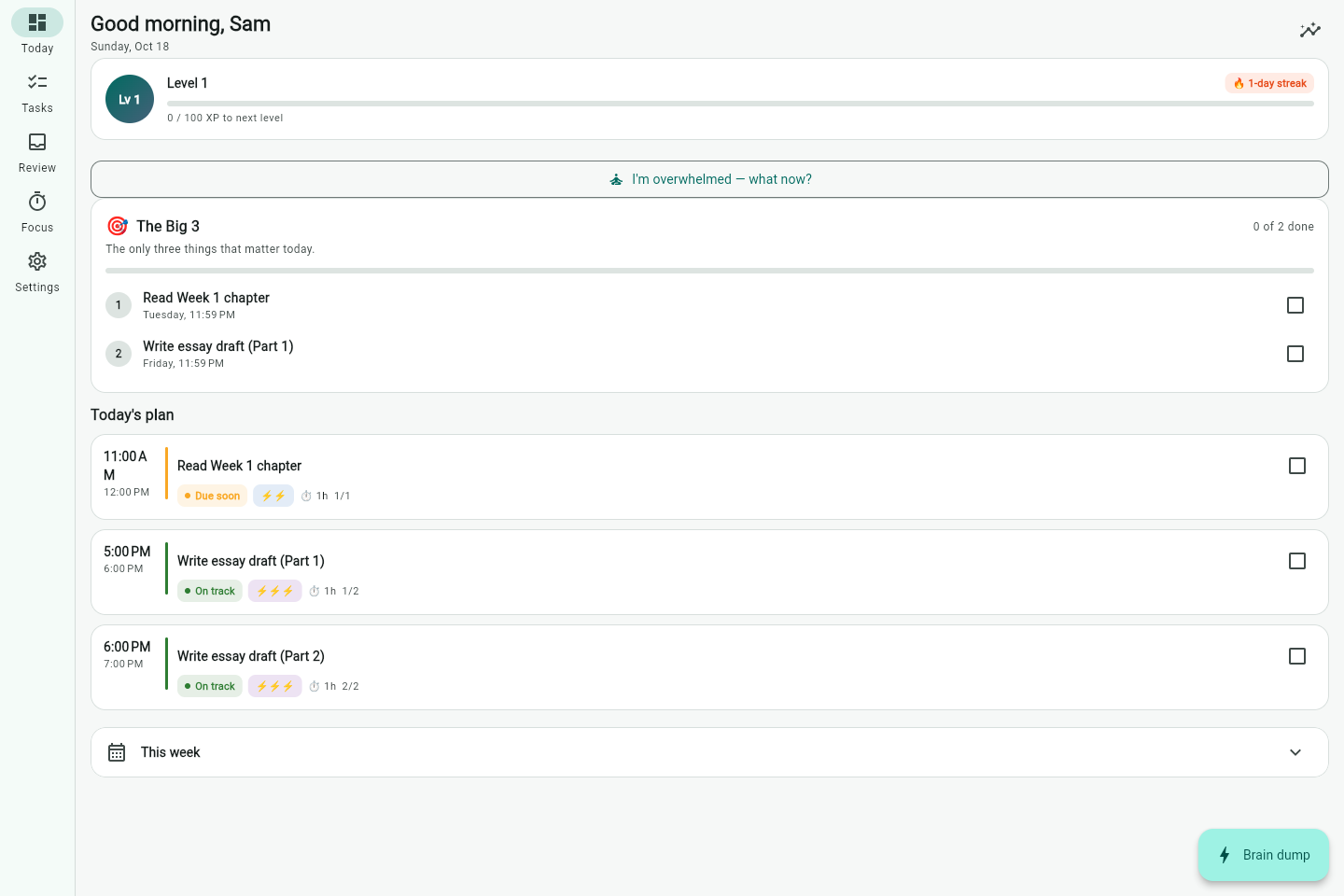Go to the Tasks checklist icon

point(37,82)
